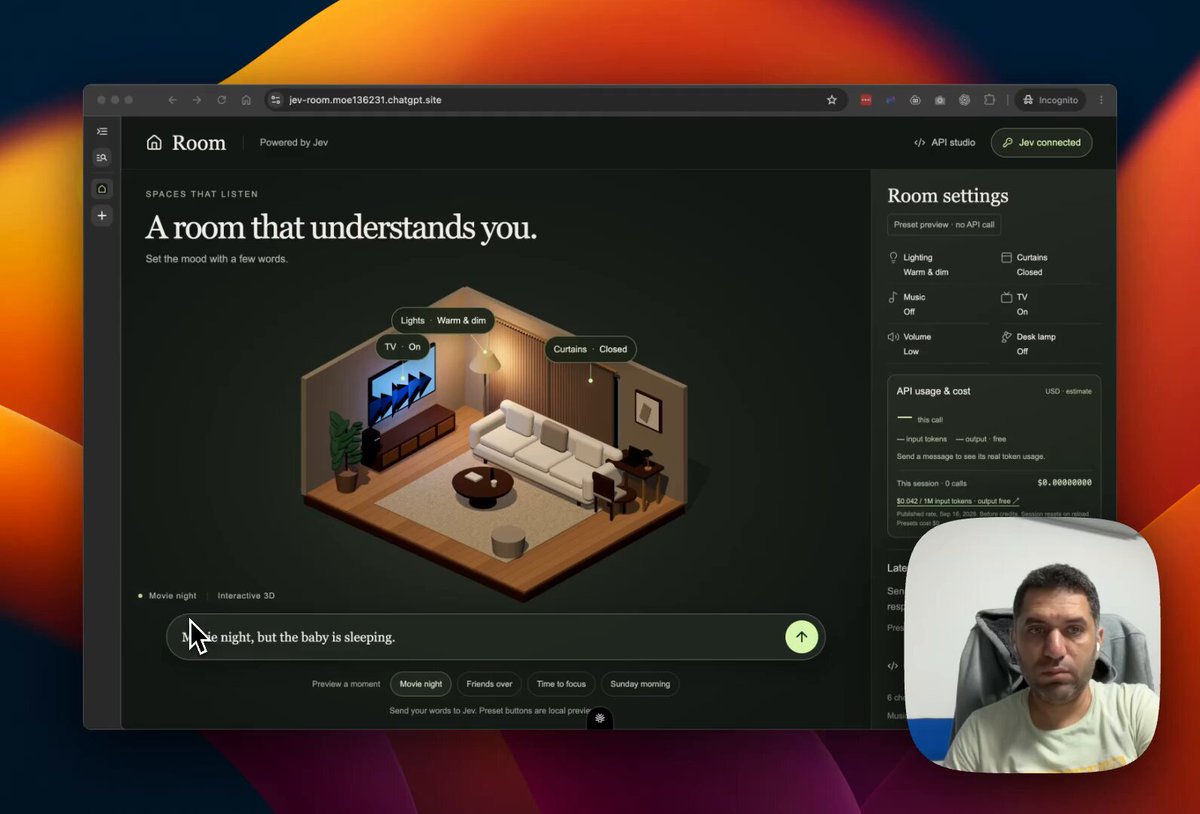Click the TV On label on the room

[x=403, y=347]
